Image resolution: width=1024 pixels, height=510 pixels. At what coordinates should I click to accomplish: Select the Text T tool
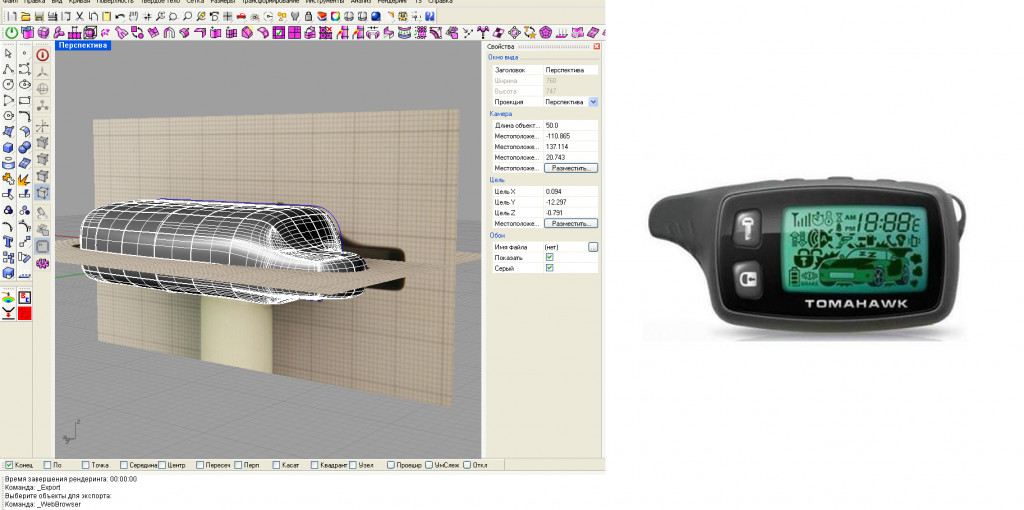(x=8, y=242)
